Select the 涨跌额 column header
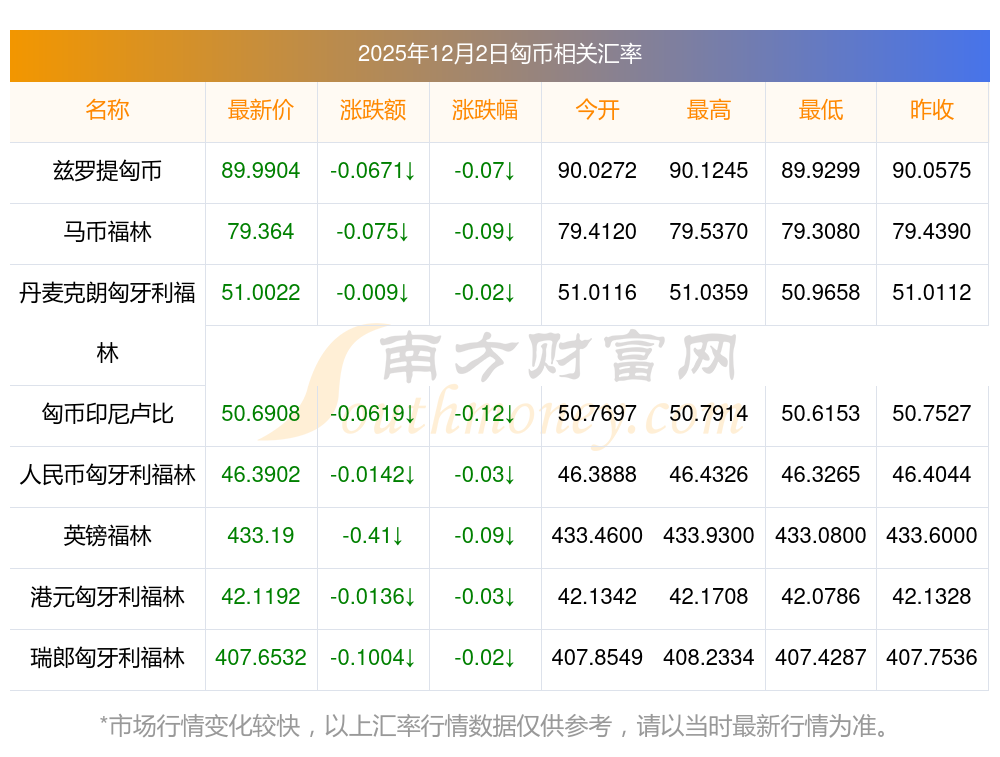The height and width of the screenshot is (757, 1000). pos(373,111)
